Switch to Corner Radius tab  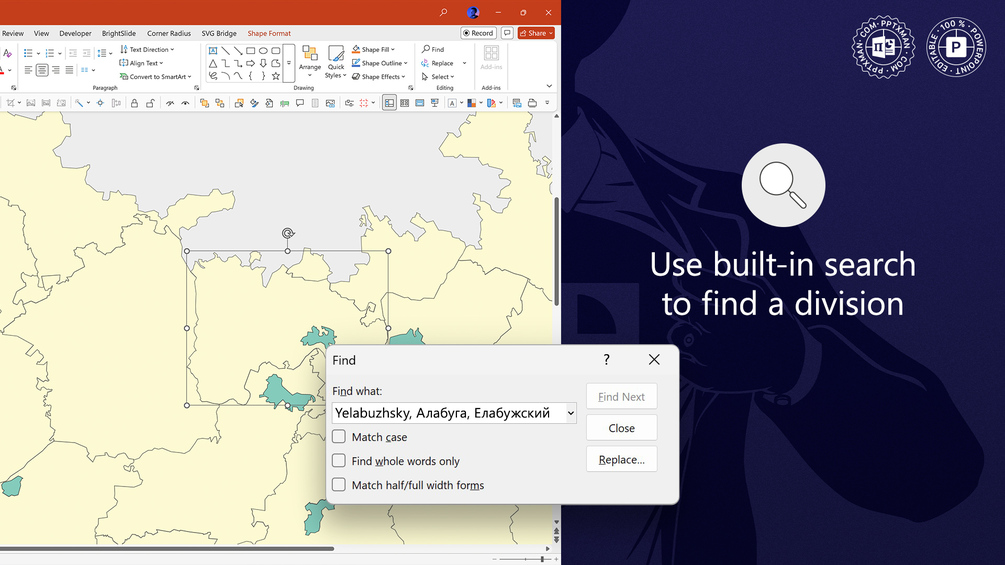(x=169, y=33)
